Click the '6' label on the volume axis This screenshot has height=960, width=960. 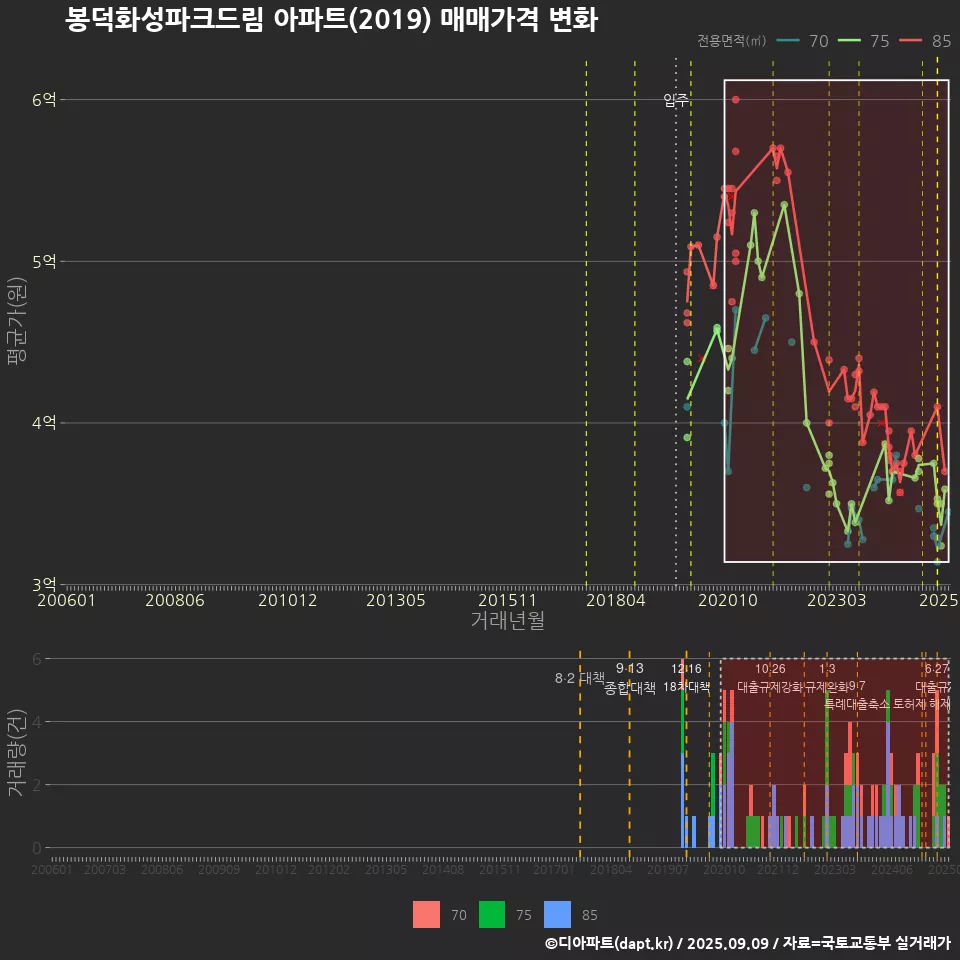coord(37,659)
